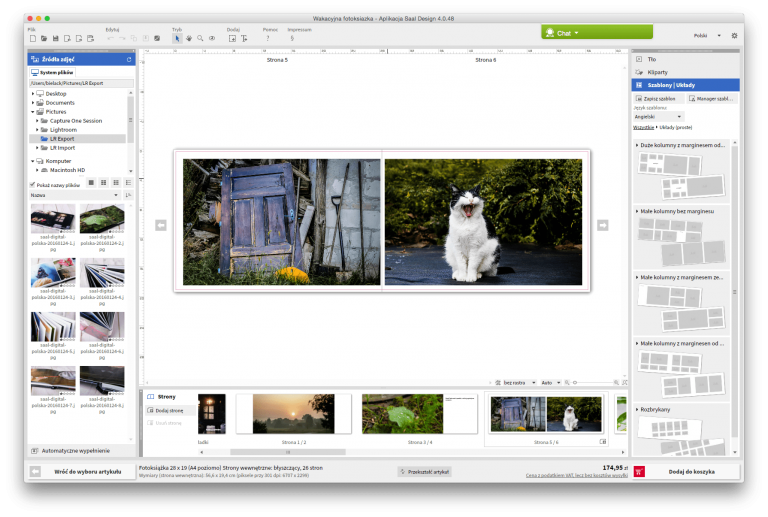The image size is (768, 517).
Task: Click the eye preview mode icon
Action: (212, 38)
